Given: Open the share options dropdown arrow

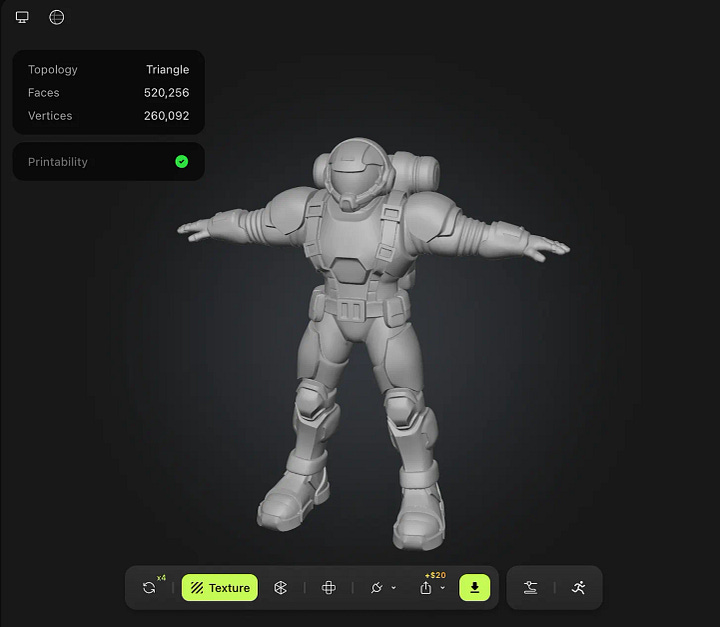Looking at the screenshot, I should point(443,587).
